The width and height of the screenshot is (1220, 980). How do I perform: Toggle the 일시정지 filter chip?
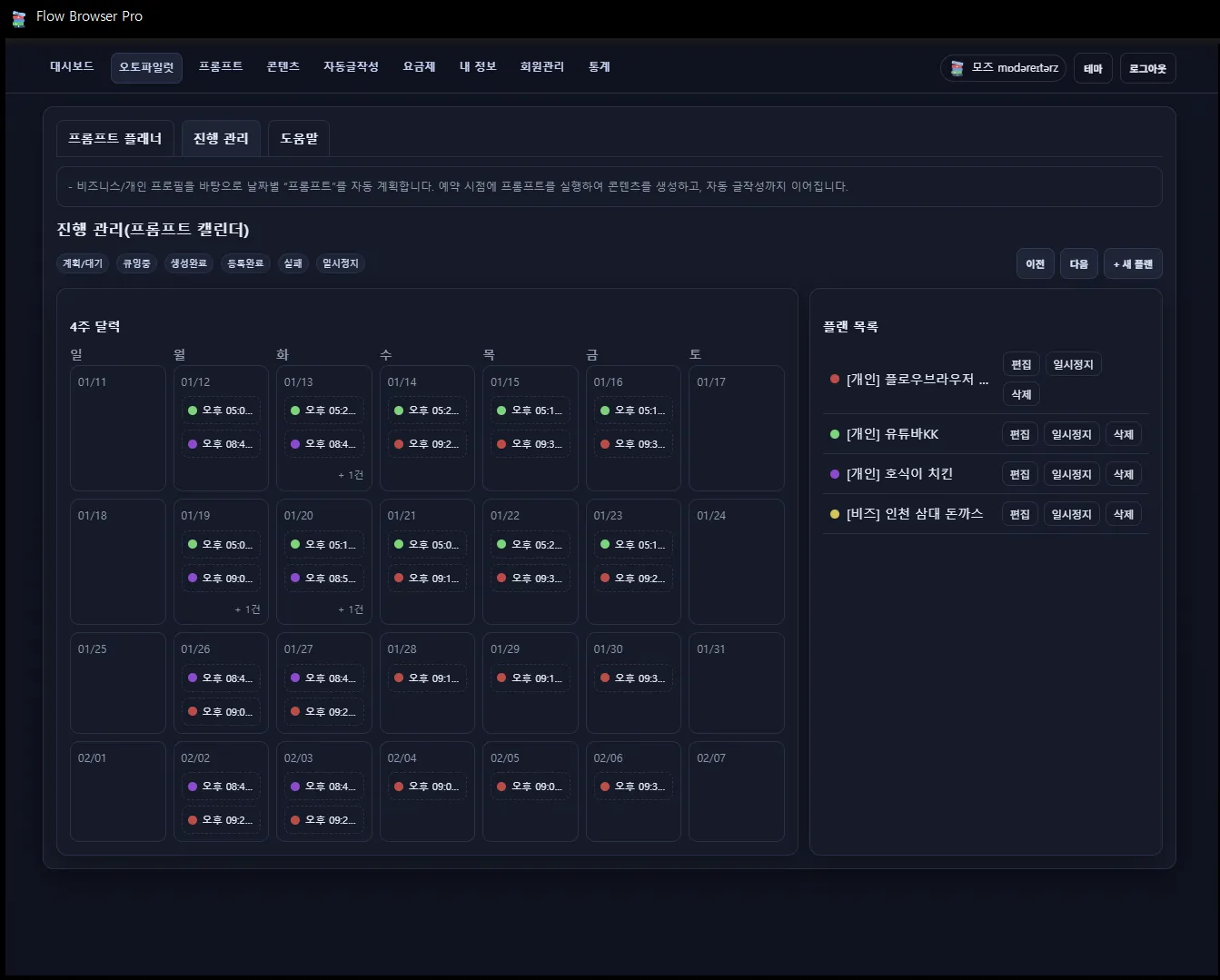point(340,263)
